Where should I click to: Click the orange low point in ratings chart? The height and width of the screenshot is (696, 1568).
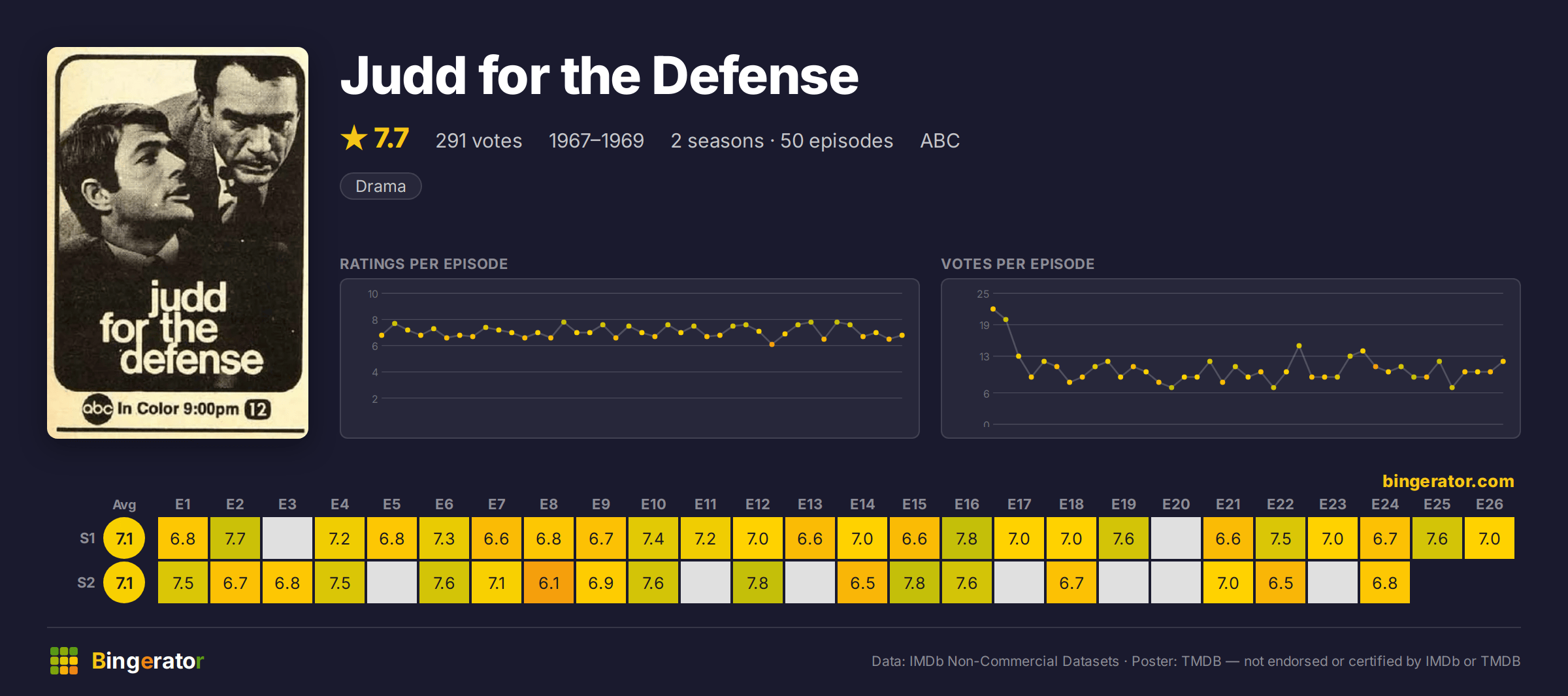click(x=772, y=344)
